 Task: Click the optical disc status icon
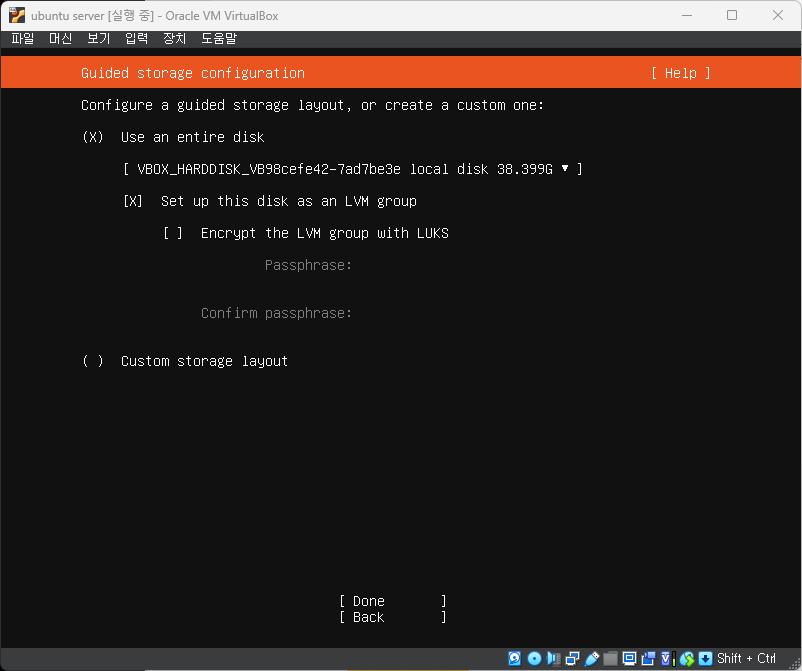click(x=534, y=658)
